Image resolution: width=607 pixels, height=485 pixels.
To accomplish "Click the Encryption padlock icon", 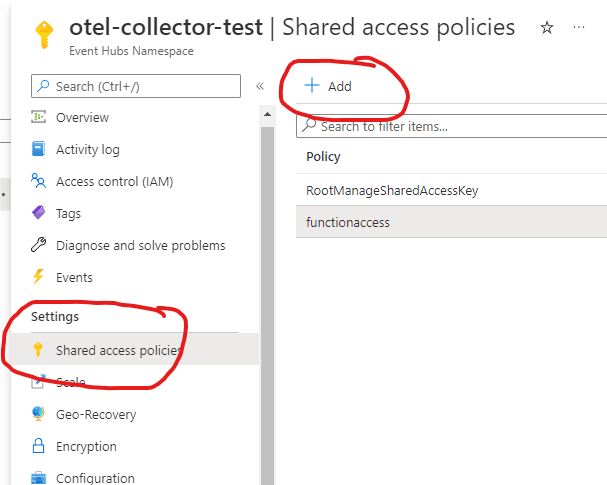I will [39, 446].
